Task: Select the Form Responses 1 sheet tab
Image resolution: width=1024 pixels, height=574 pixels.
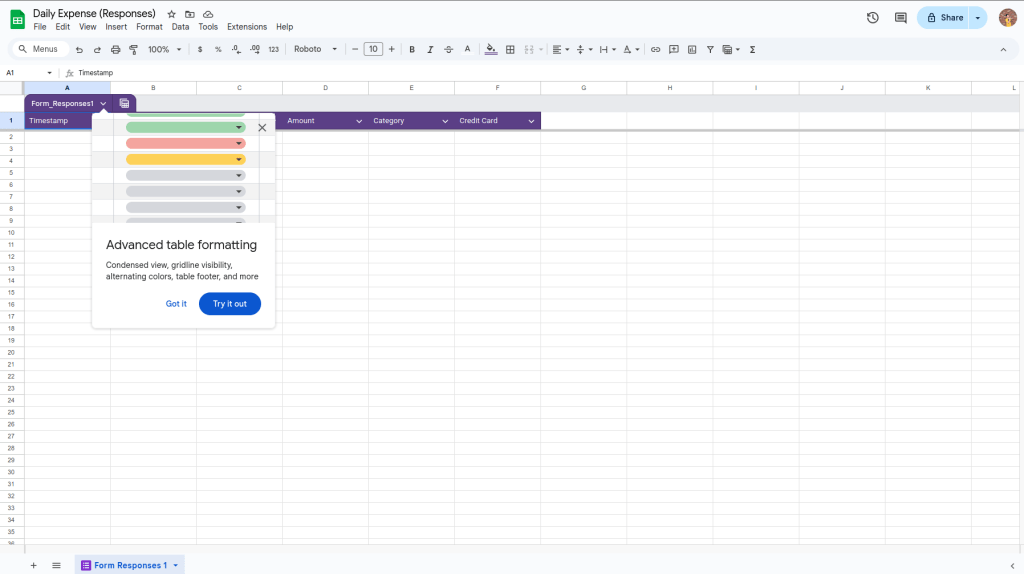Action: point(130,565)
